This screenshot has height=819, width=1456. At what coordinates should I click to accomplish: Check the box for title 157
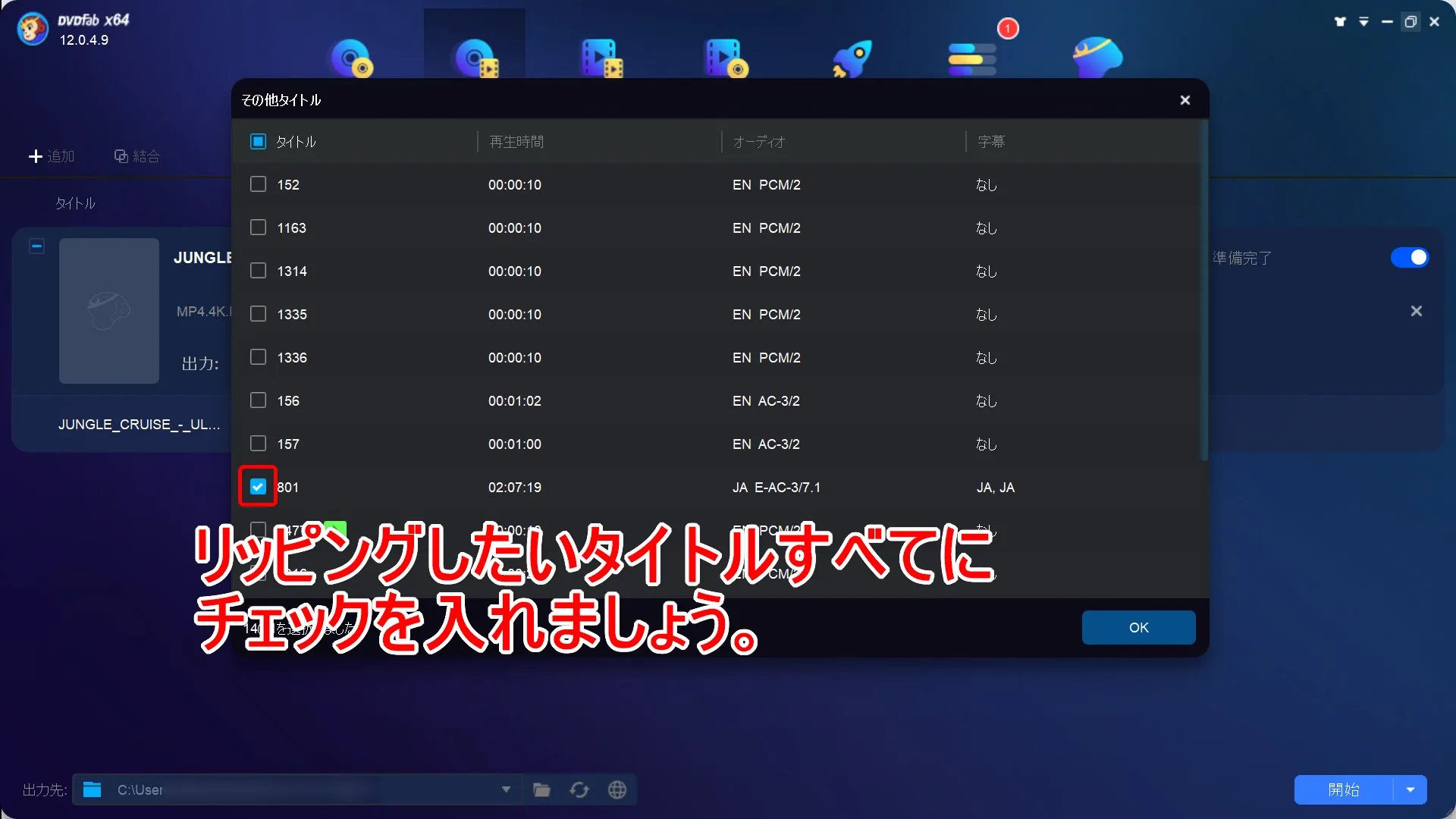pyautogui.click(x=258, y=444)
